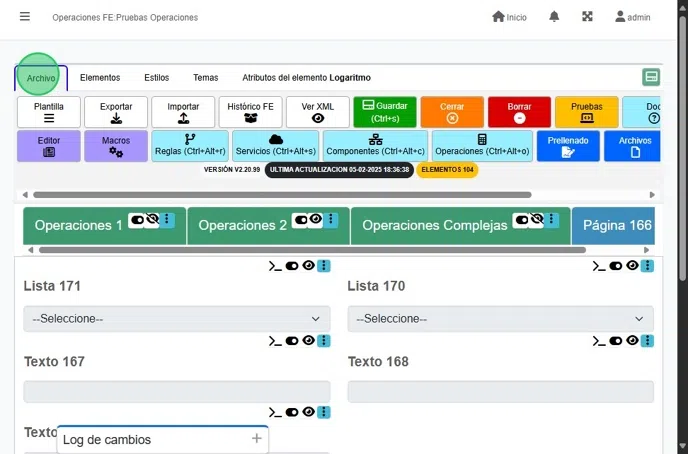Toggle the switch on Operaciones 1 tab
688x454 pixels.
(137, 220)
